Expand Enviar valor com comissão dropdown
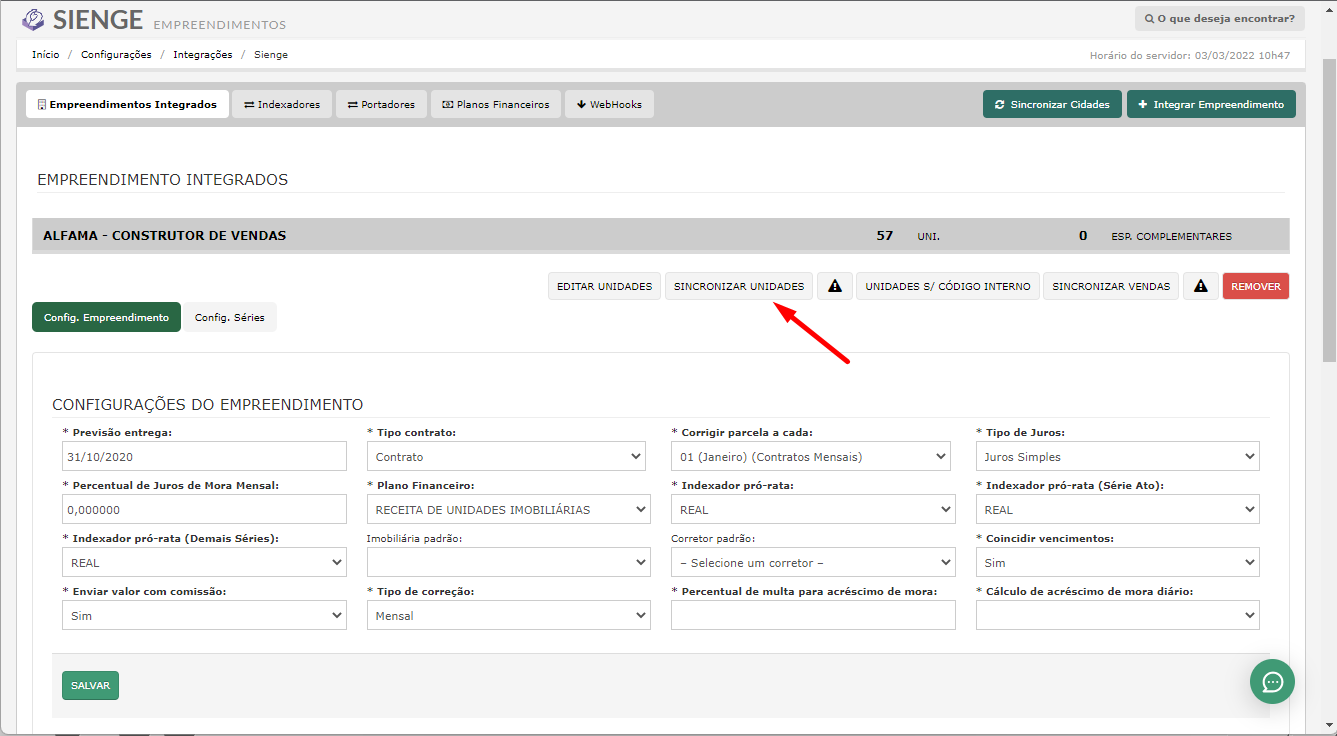The width and height of the screenshot is (1337, 736). pyautogui.click(x=204, y=615)
